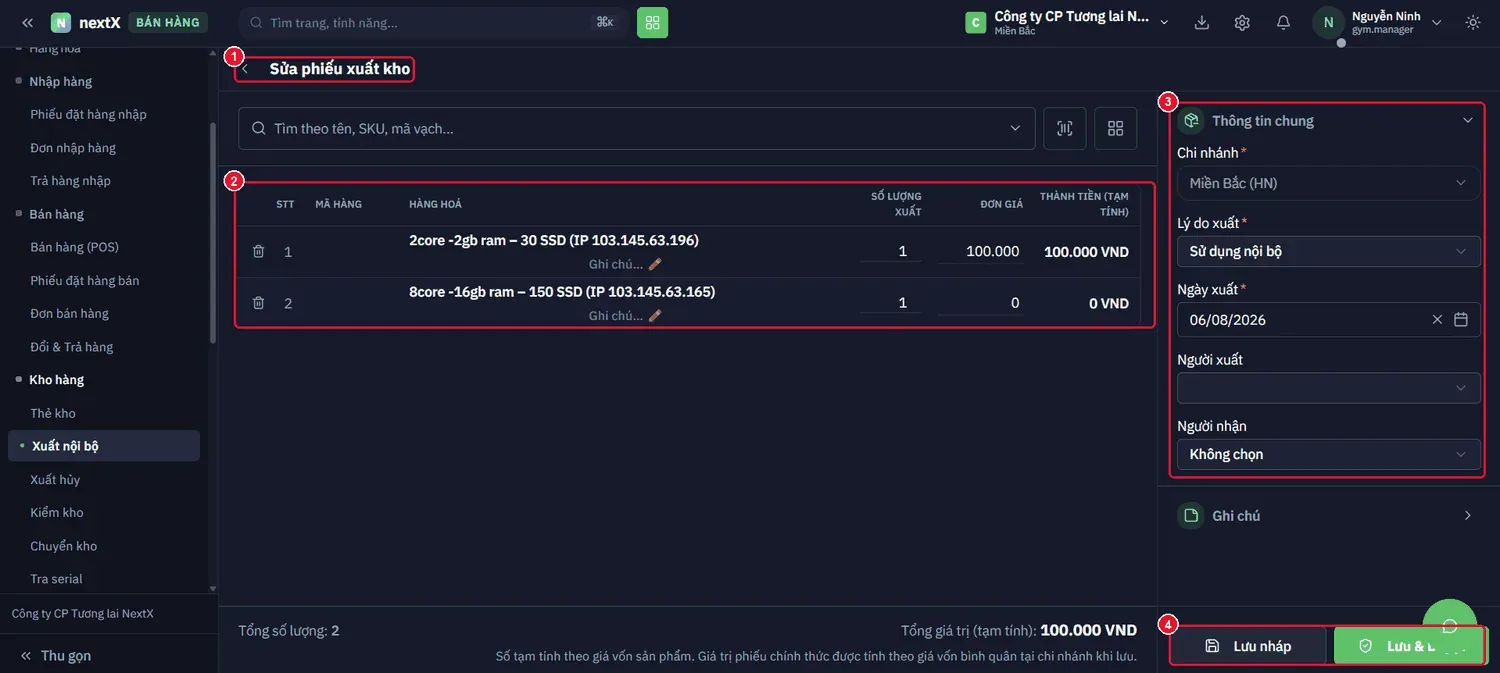Open Tra serial in sidebar
The width and height of the screenshot is (1500, 673).
(x=56, y=579)
